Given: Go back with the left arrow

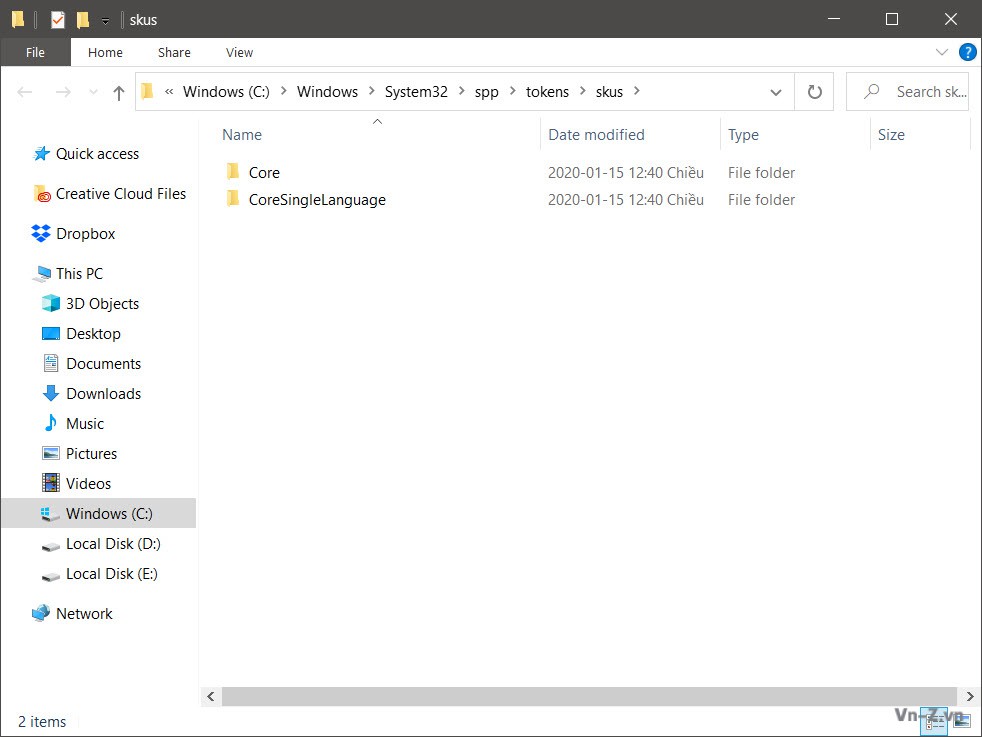Looking at the screenshot, I should tap(24, 93).
